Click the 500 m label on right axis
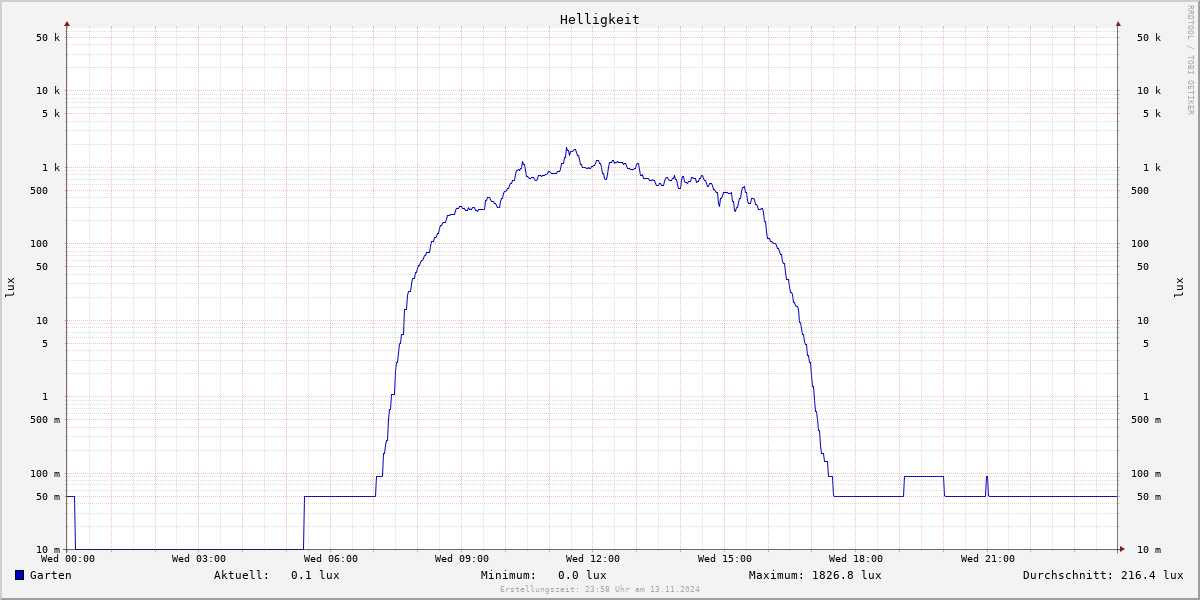1200x600 pixels. pyautogui.click(x=1146, y=420)
